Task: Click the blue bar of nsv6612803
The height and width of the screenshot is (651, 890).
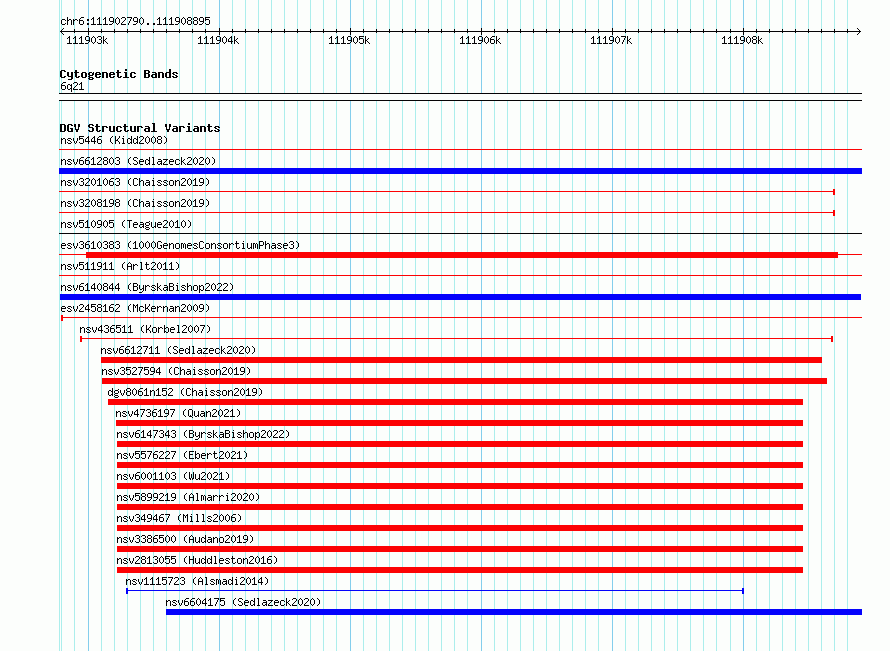Action: 460,171
